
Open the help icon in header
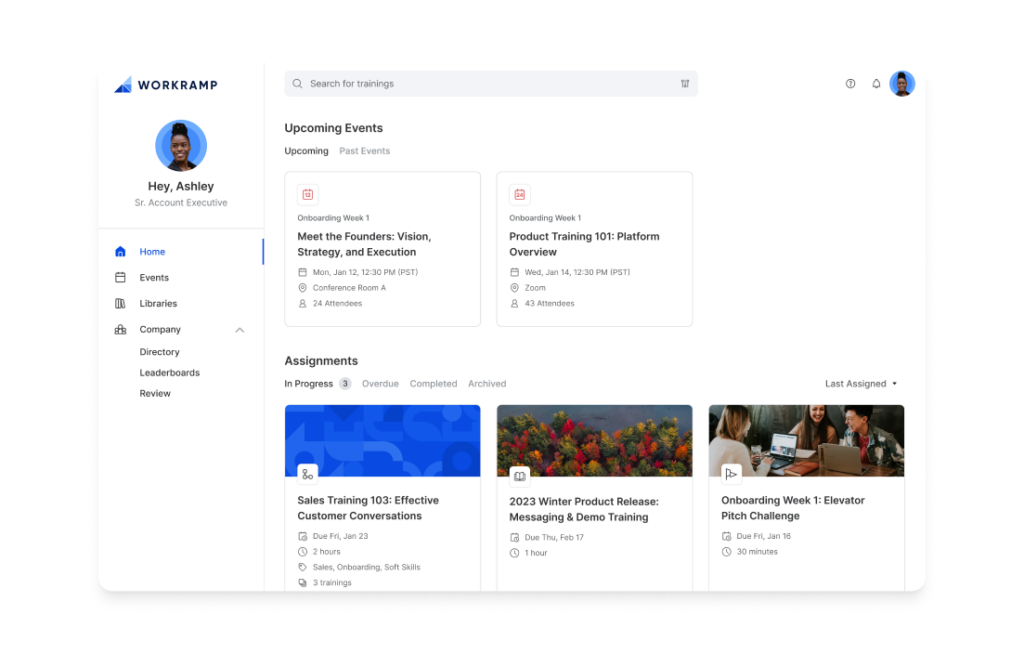pyautogui.click(x=850, y=84)
